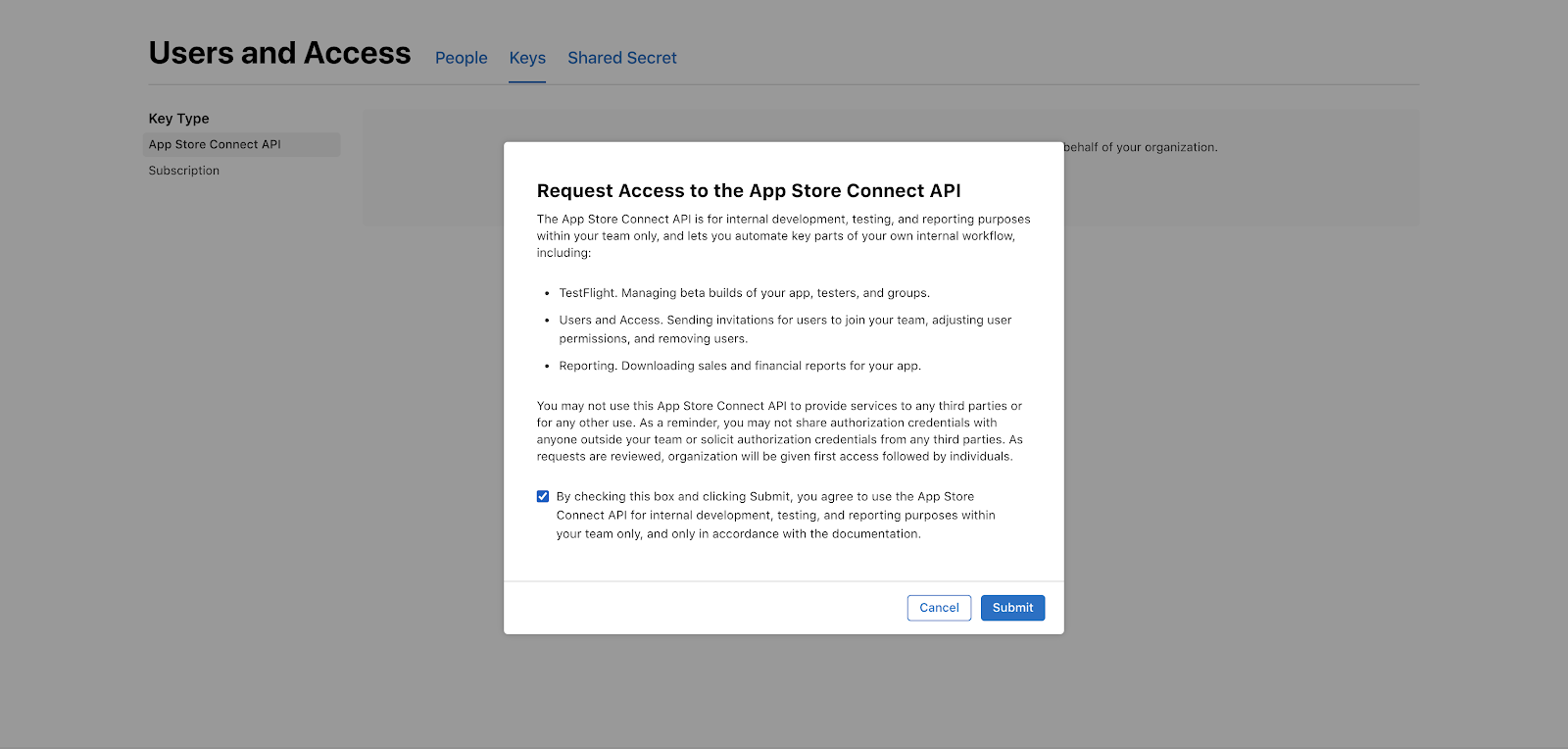Image resolution: width=1568 pixels, height=749 pixels.
Task: Uncheck the agreement checkbox
Action: click(x=543, y=496)
